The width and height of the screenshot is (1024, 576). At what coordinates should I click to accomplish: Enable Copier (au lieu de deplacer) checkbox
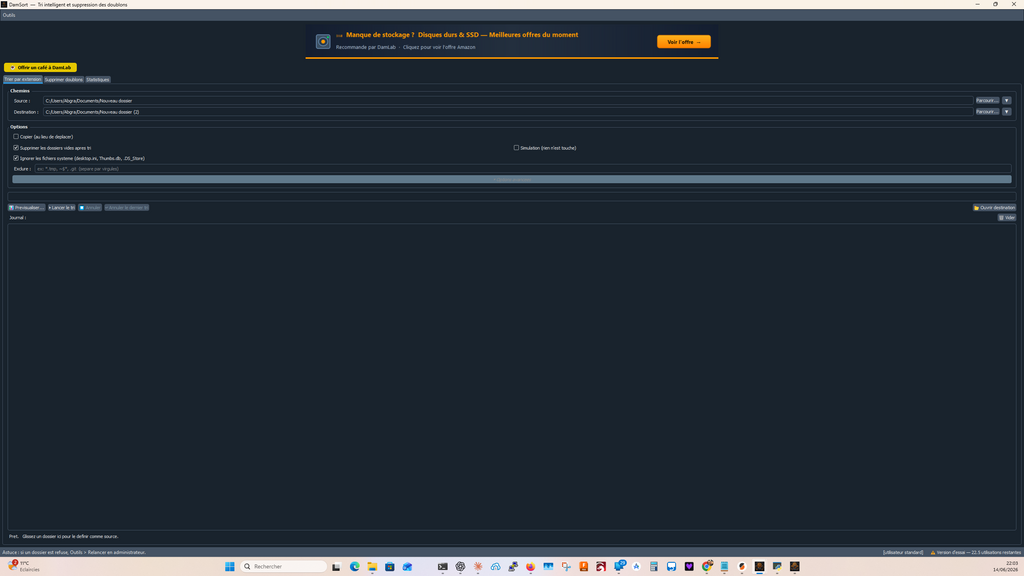pos(16,136)
